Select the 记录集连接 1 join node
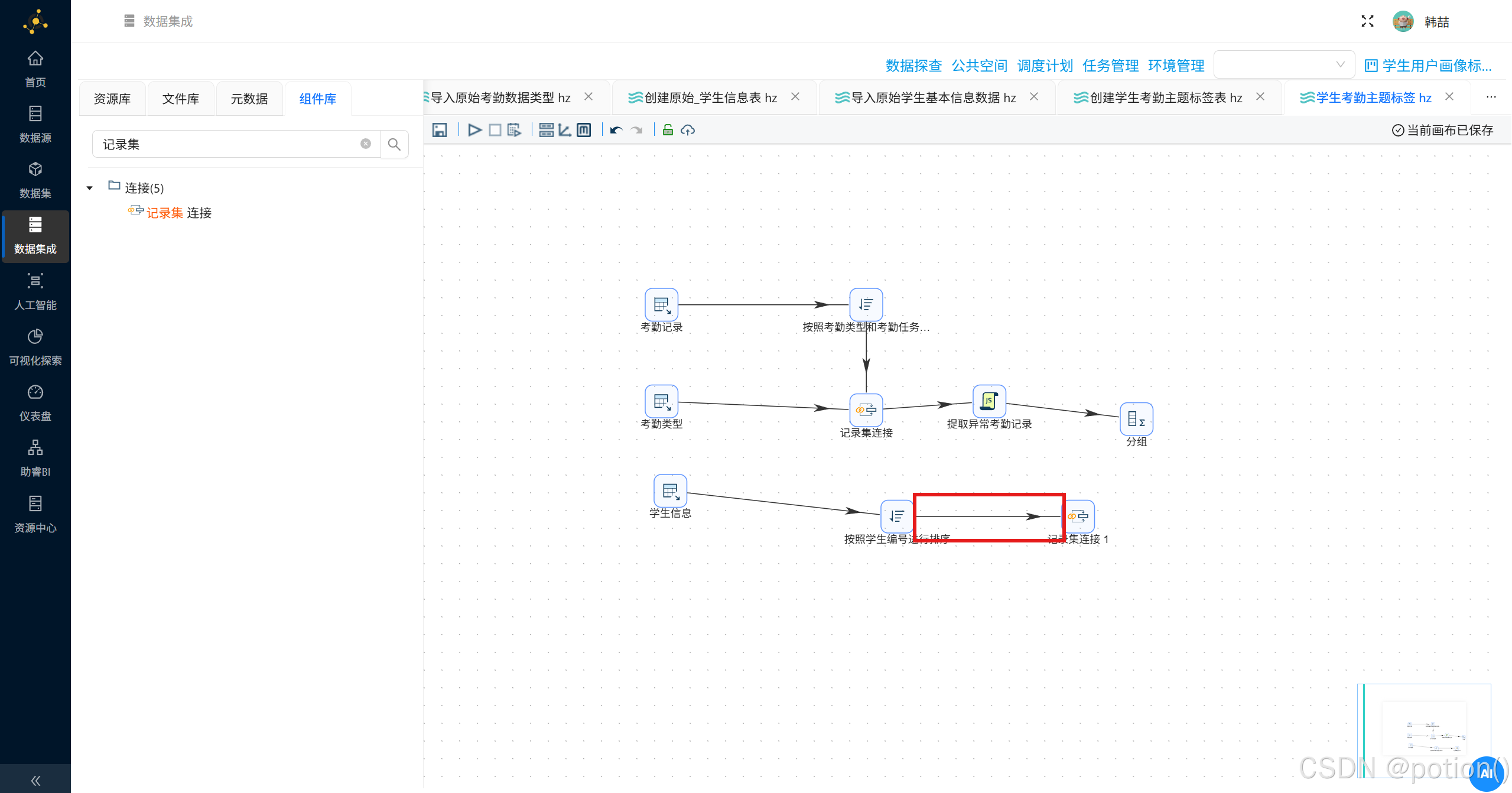Image resolution: width=1512 pixels, height=793 pixels. 1078,516
